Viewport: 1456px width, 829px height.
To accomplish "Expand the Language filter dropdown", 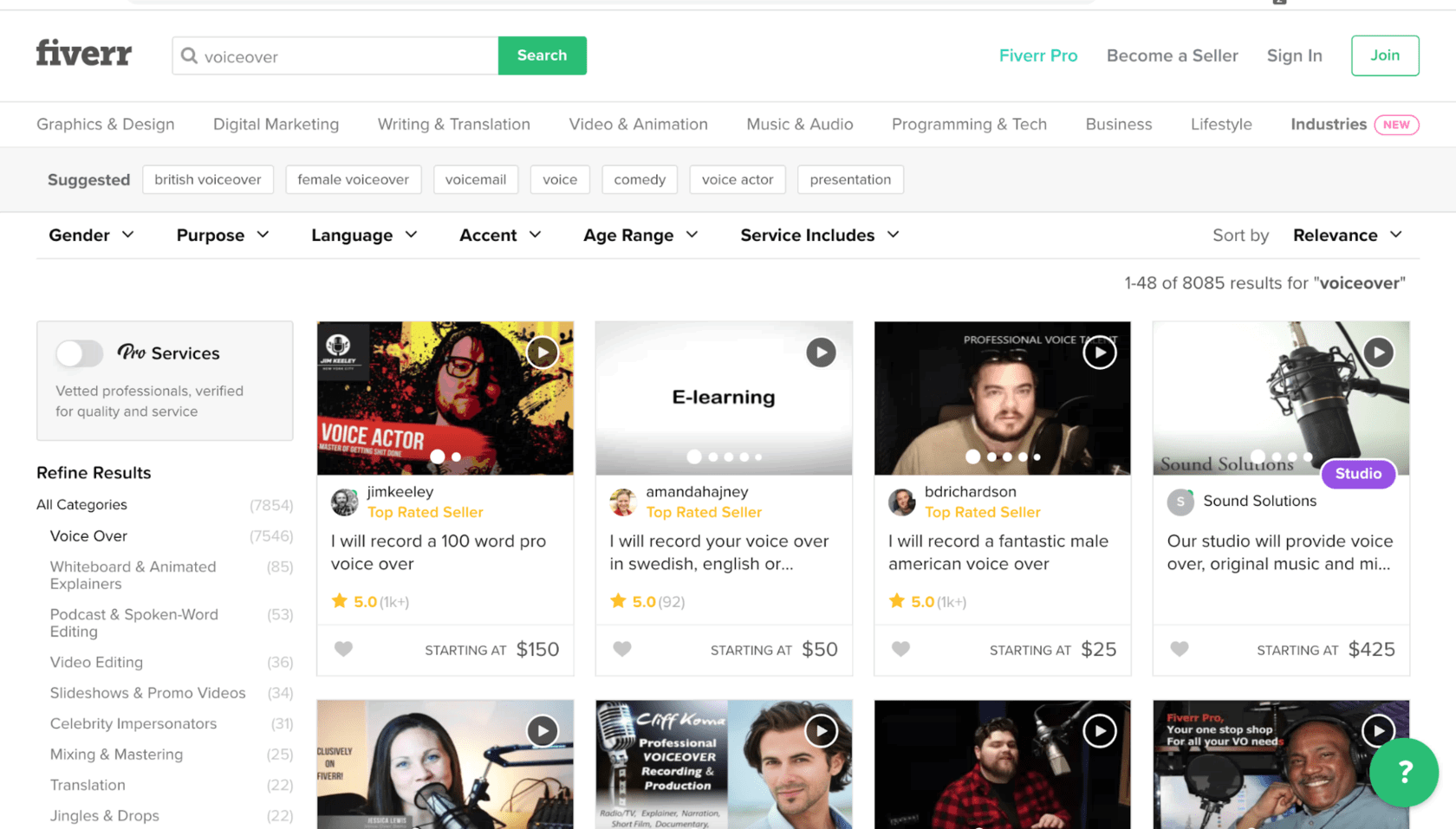I will (364, 235).
